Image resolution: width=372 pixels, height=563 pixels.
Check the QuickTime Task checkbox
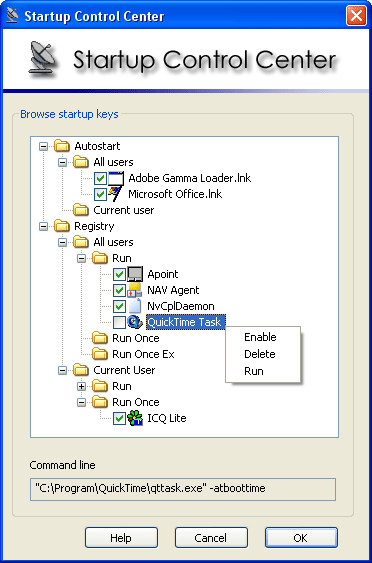pos(119,322)
